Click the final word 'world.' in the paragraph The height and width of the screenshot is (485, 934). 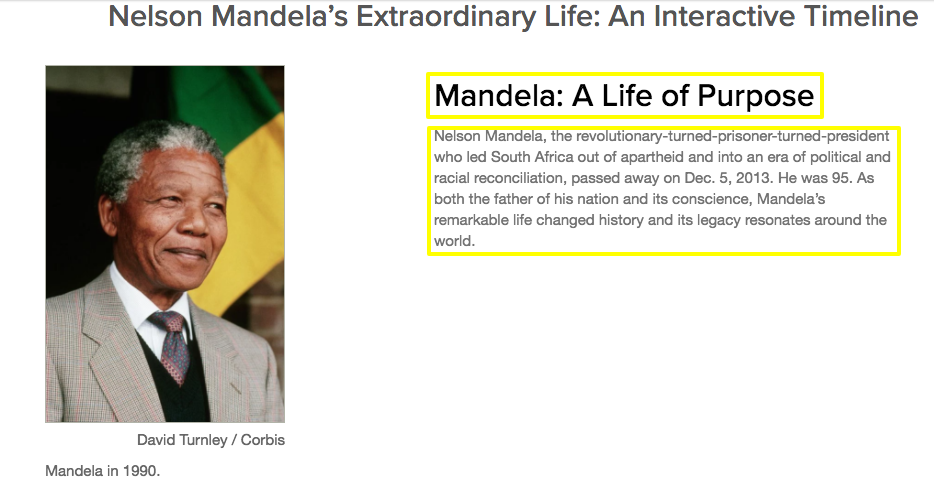tap(454, 241)
